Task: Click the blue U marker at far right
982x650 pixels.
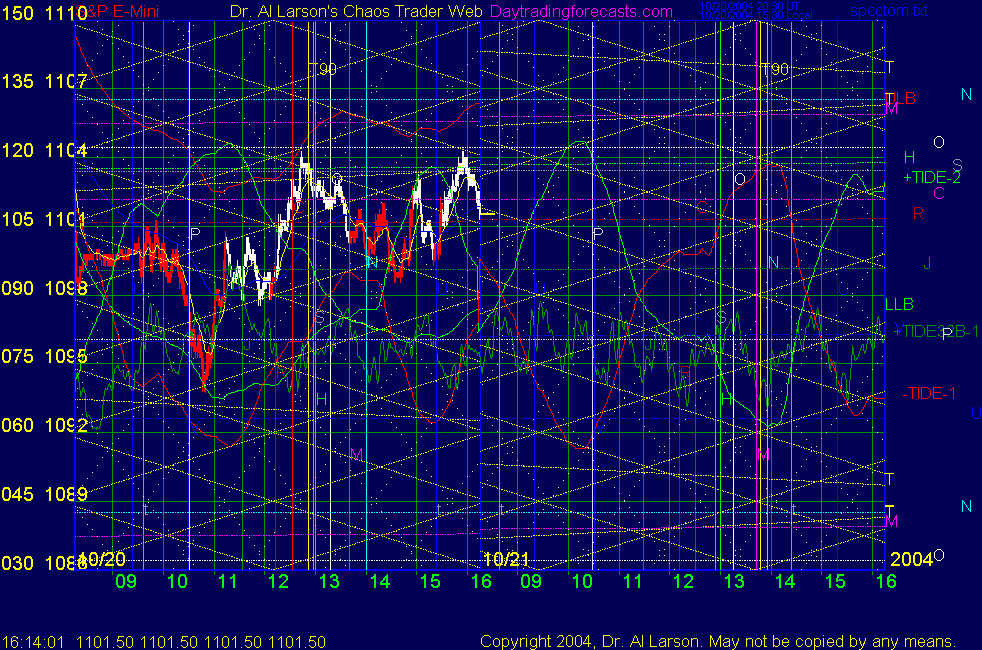Action: coord(975,413)
